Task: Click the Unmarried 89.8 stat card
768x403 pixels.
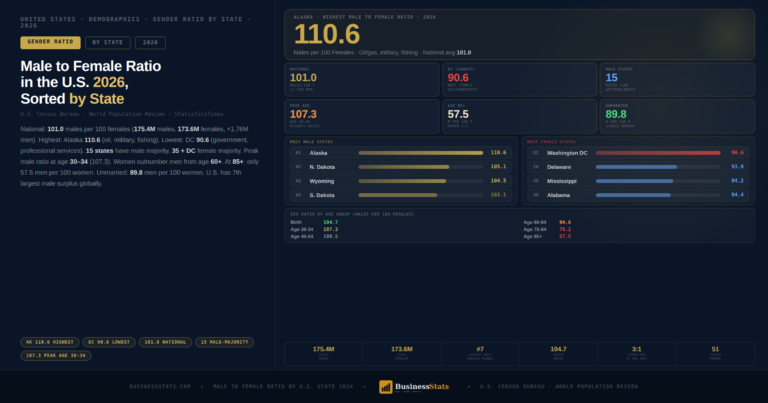Action: (x=677, y=116)
